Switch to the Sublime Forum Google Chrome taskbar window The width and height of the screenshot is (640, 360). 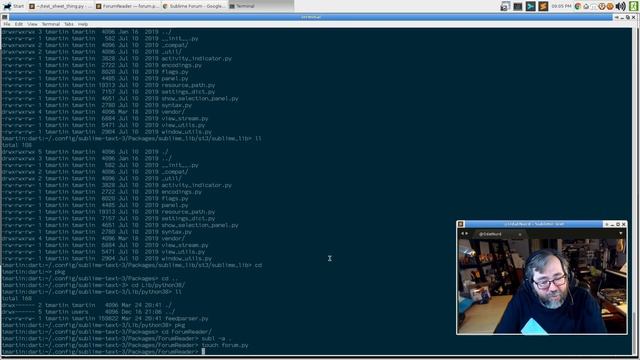(194, 6)
